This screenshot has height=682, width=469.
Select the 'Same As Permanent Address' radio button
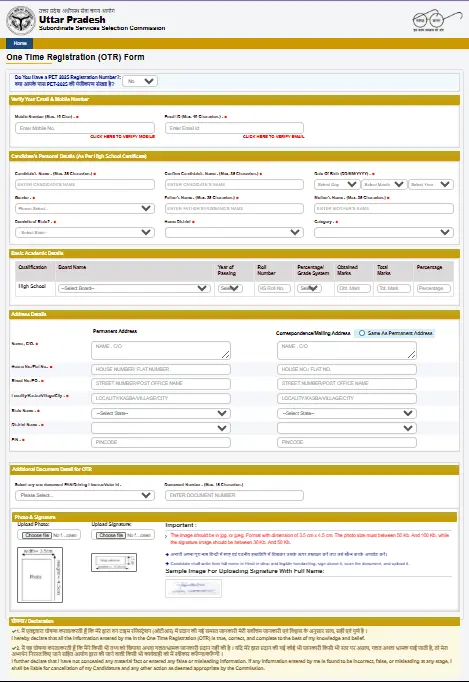[x=362, y=333]
